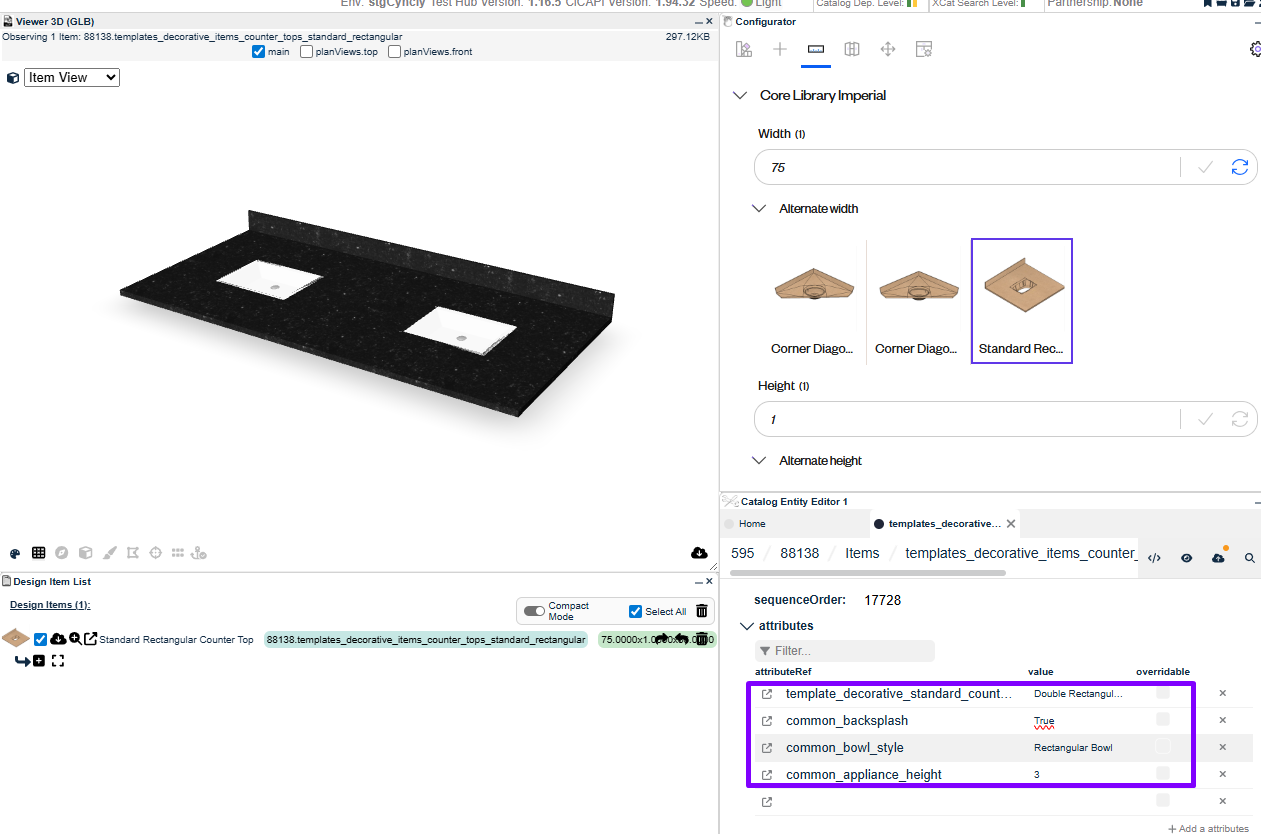Select the dimensions ruler tab in the Configurator

[816, 49]
